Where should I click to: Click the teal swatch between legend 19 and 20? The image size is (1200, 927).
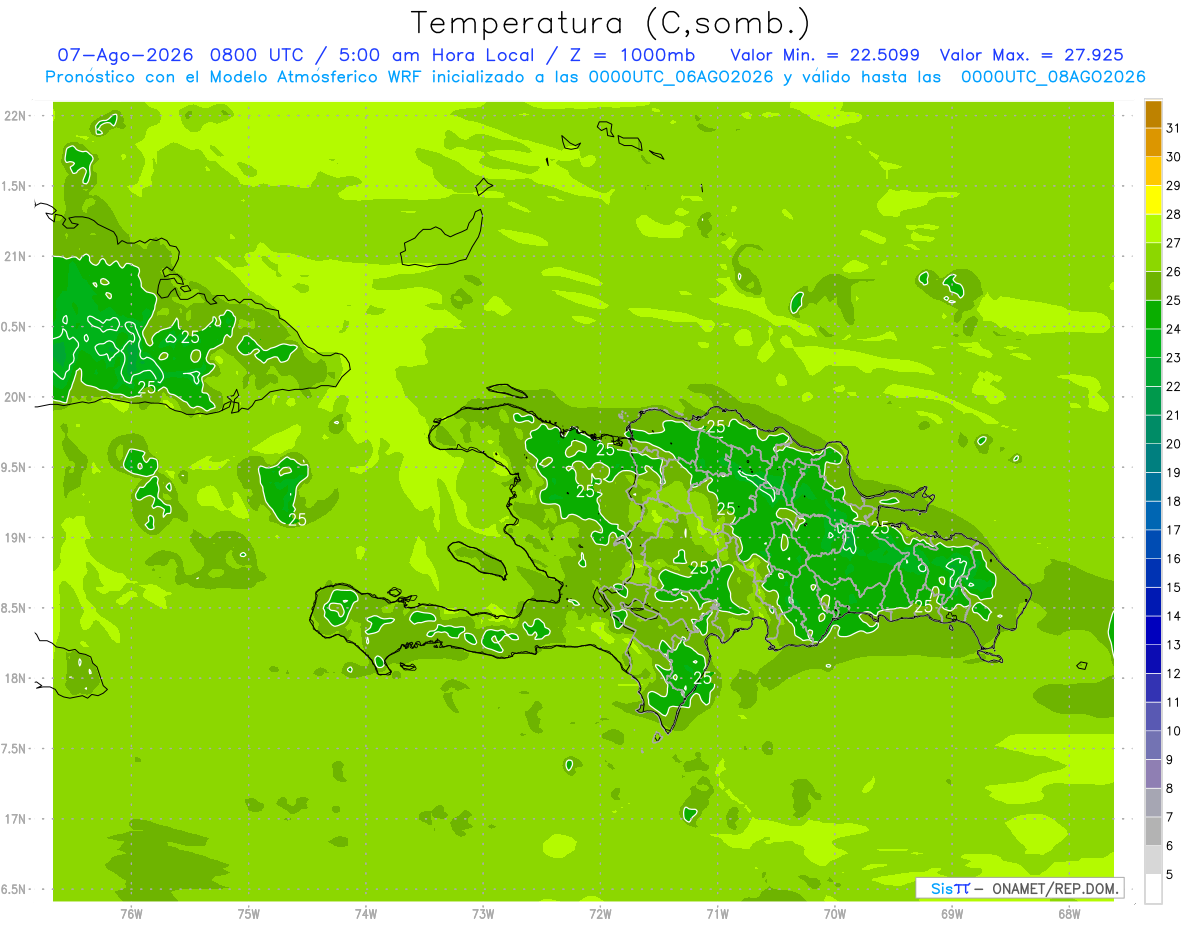(x=1153, y=459)
